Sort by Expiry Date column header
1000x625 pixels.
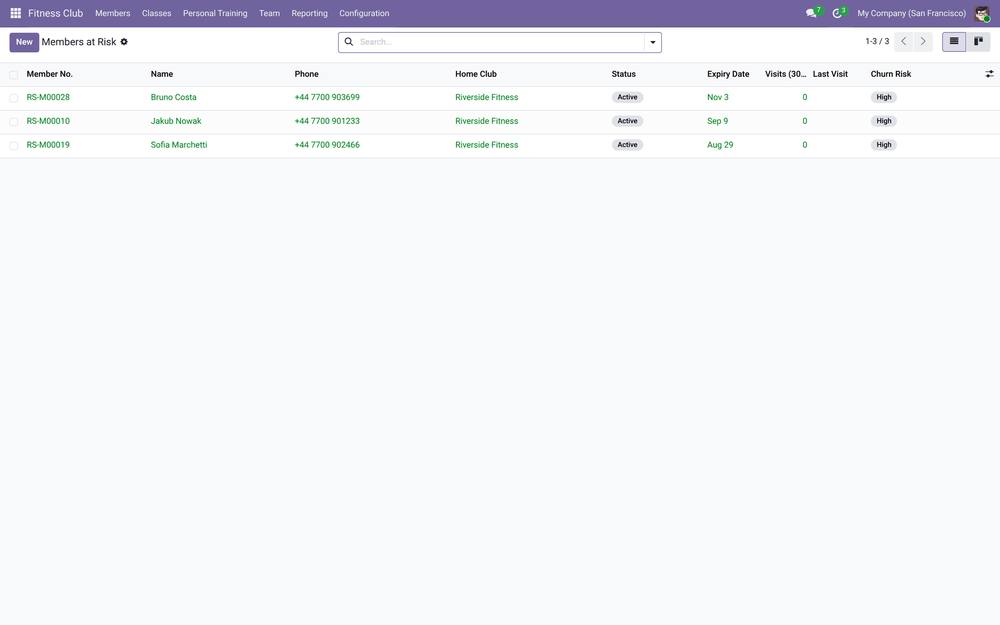(728, 74)
